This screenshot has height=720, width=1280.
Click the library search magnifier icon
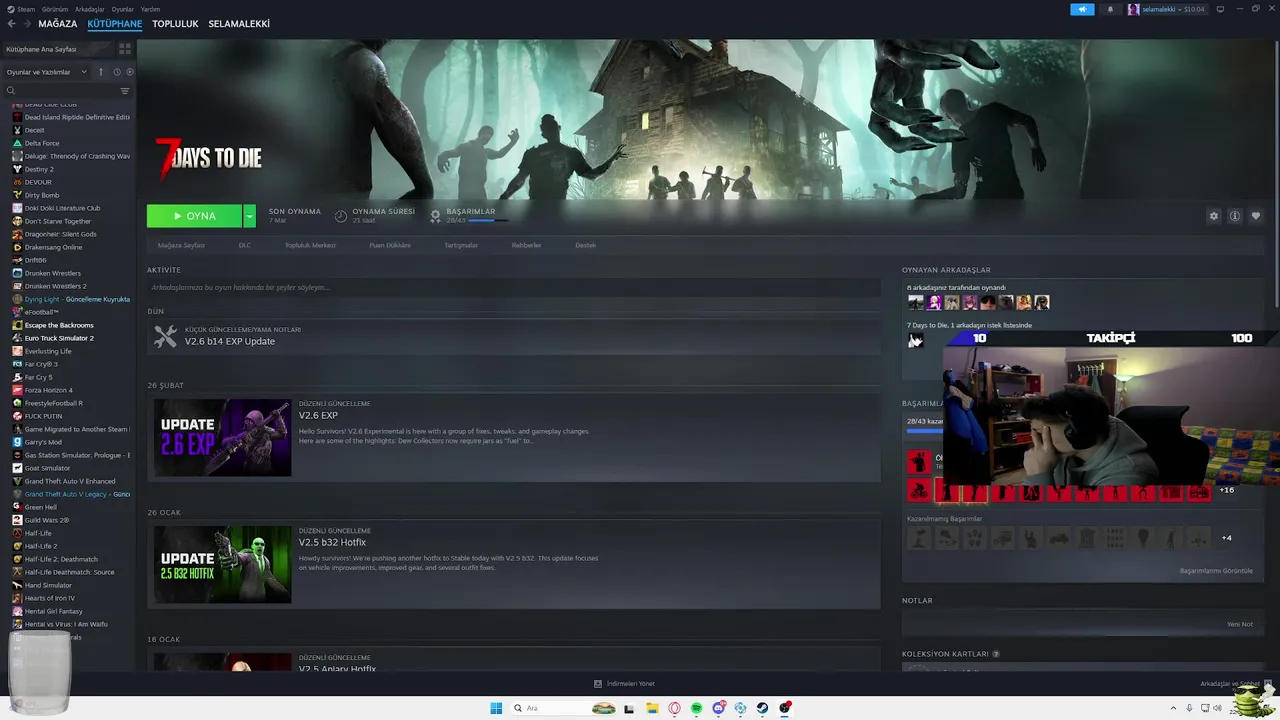tap(11, 91)
